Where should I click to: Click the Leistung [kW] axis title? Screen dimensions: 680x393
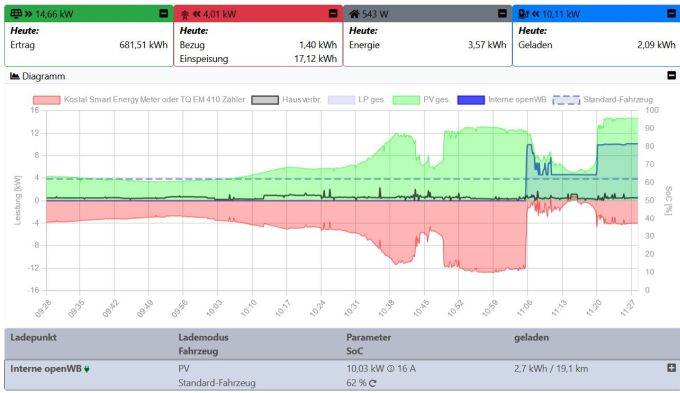point(18,200)
